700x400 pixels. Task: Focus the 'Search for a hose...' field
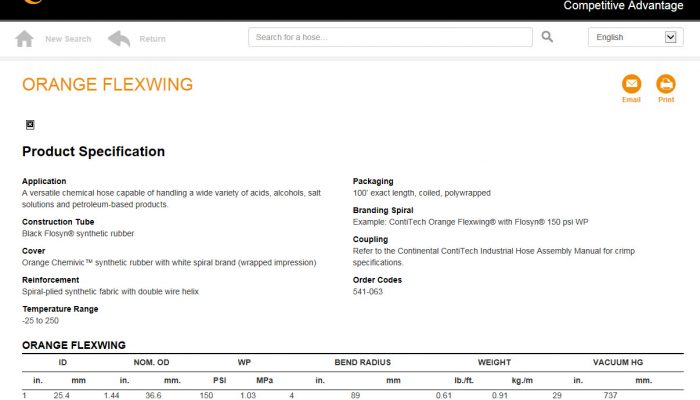pyautogui.click(x=390, y=37)
